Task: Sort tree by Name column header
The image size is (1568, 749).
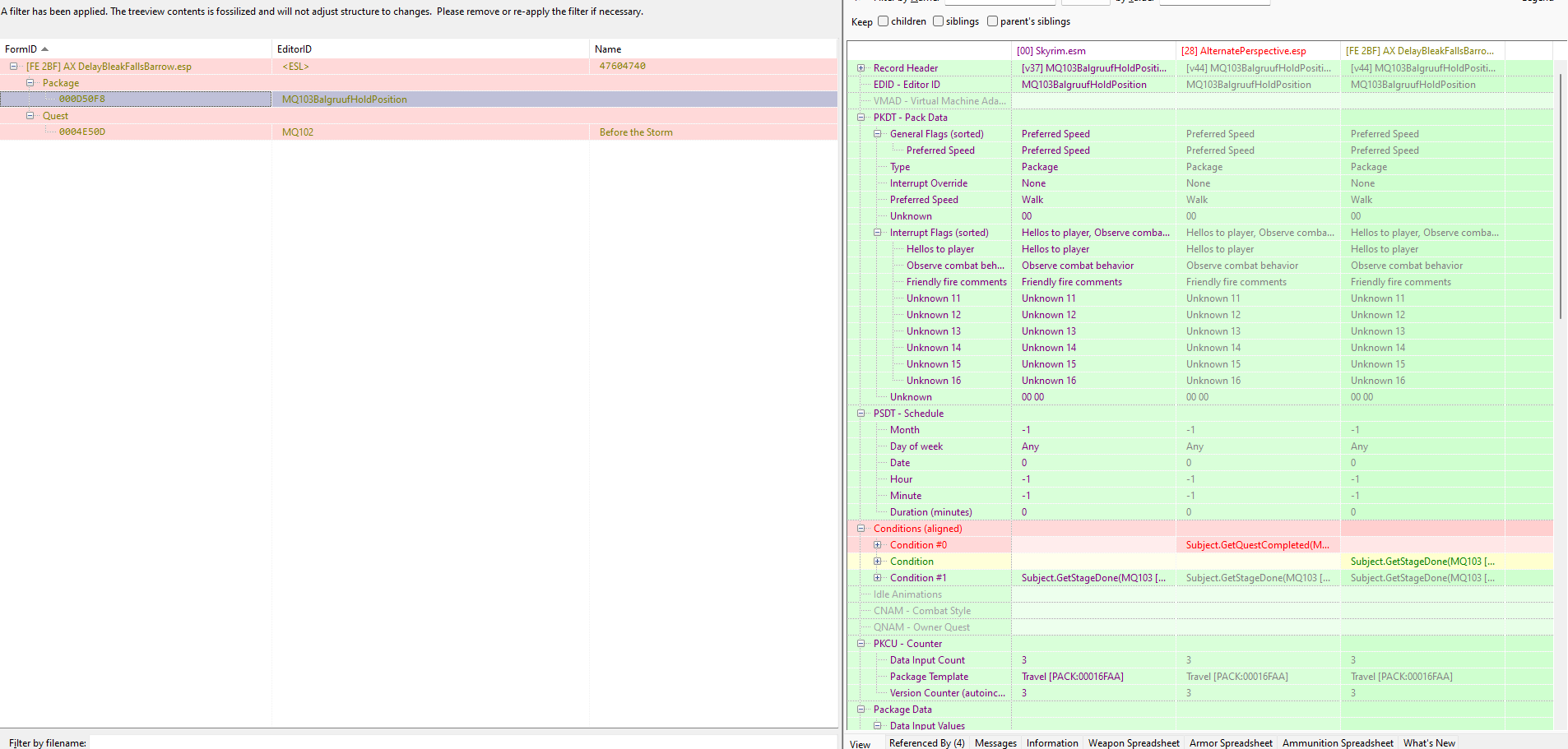Action: (x=713, y=49)
